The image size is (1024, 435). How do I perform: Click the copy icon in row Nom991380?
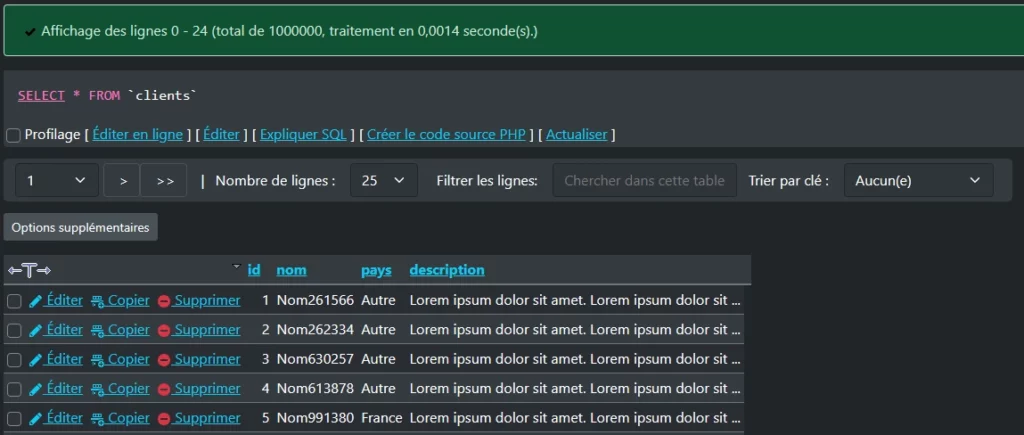(x=98, y=419)
